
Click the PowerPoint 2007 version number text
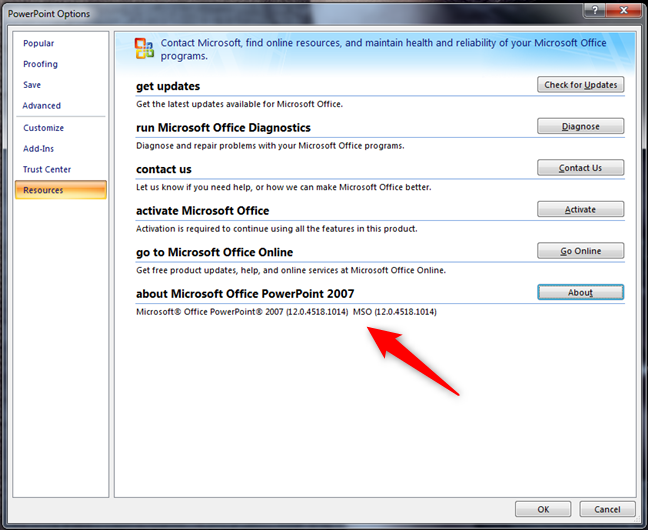(242, 312)
